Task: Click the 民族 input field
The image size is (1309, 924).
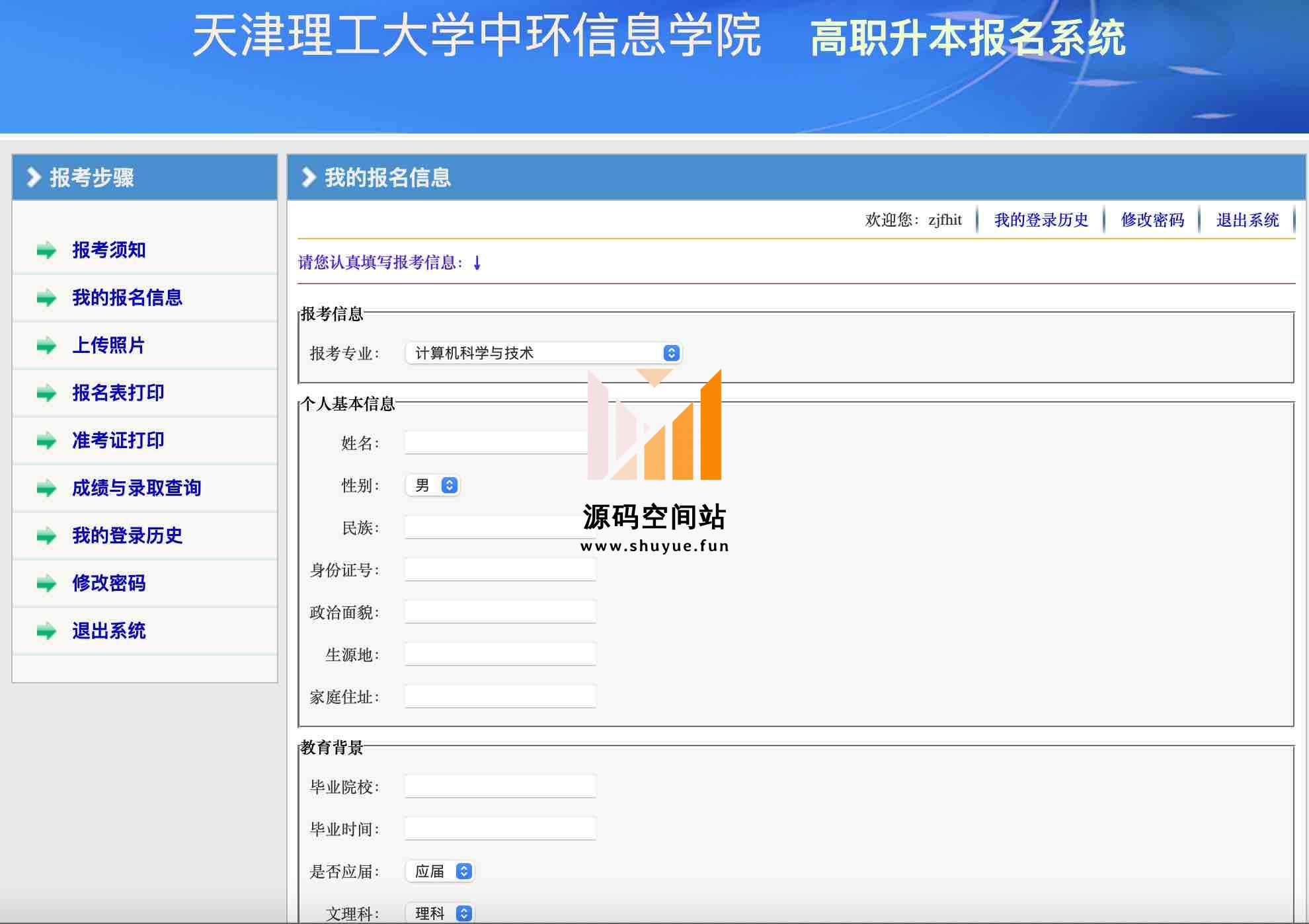Action: (500, 527)
